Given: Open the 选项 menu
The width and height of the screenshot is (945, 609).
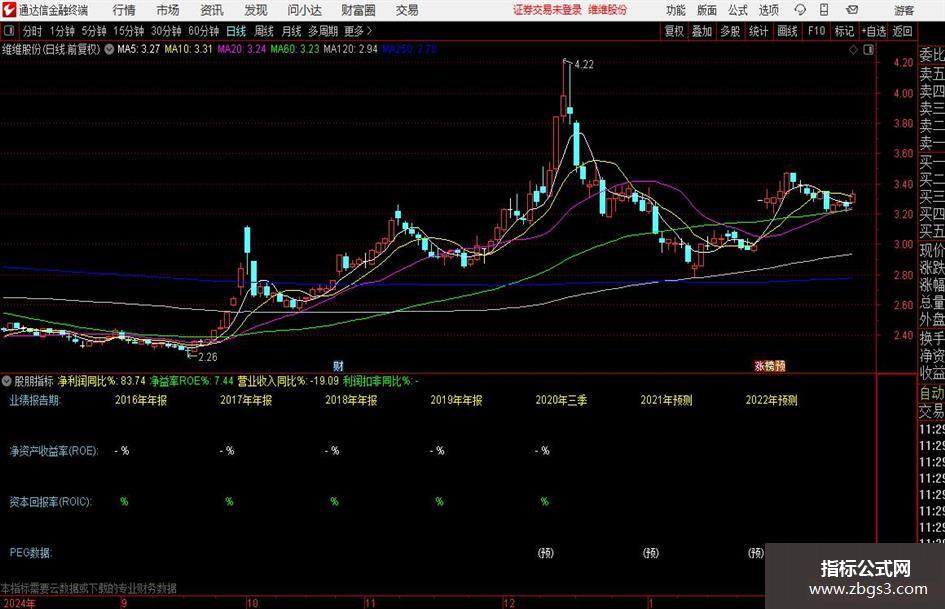Looking at the screenshot, I should 768,10.
